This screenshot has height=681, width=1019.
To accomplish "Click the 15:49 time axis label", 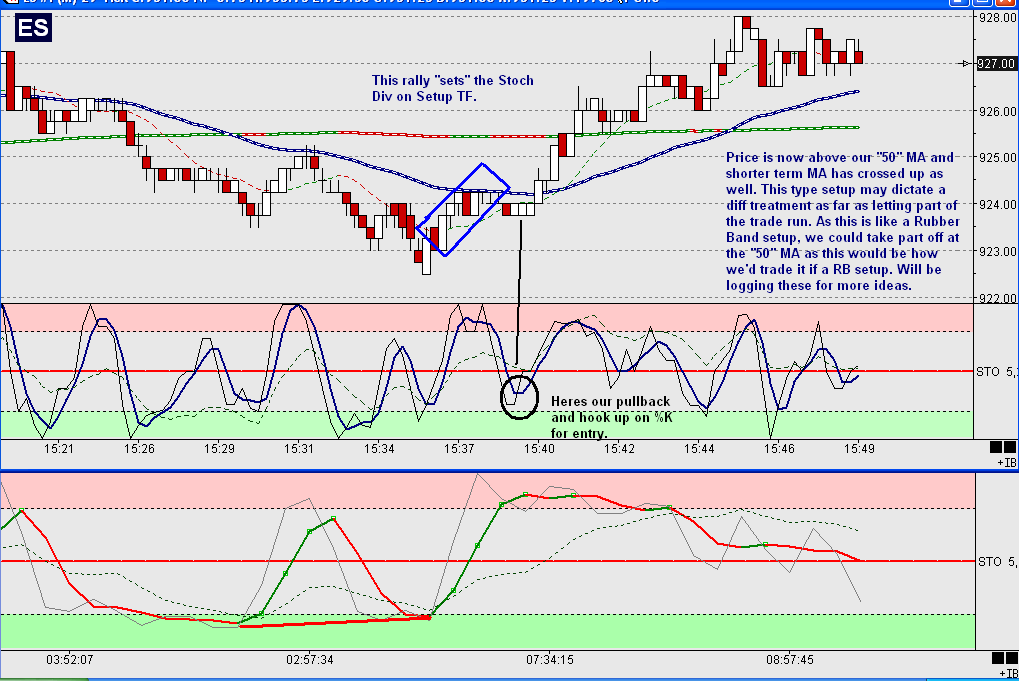I will (859, 448).
